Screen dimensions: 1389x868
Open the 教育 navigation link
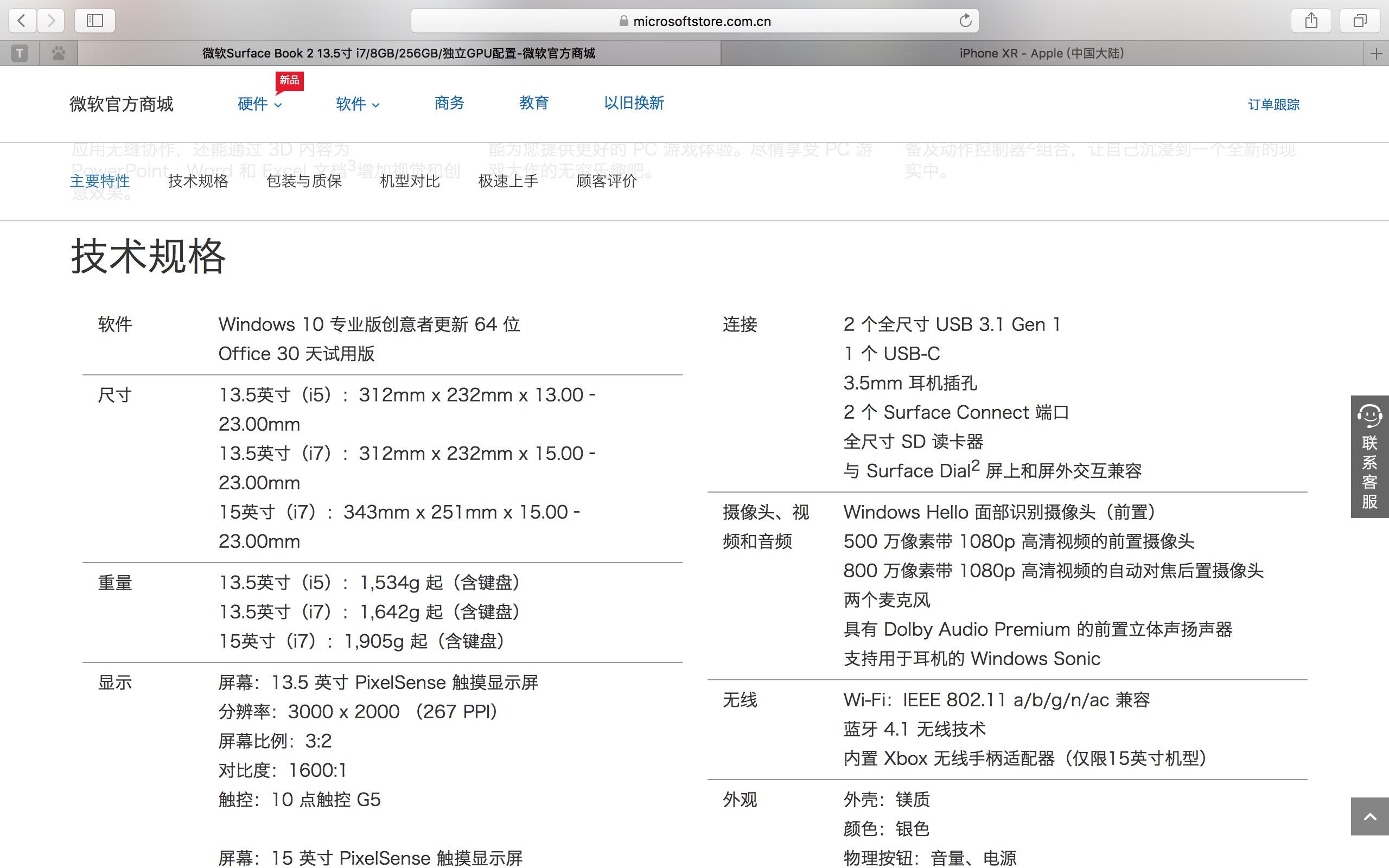point(534,103)
